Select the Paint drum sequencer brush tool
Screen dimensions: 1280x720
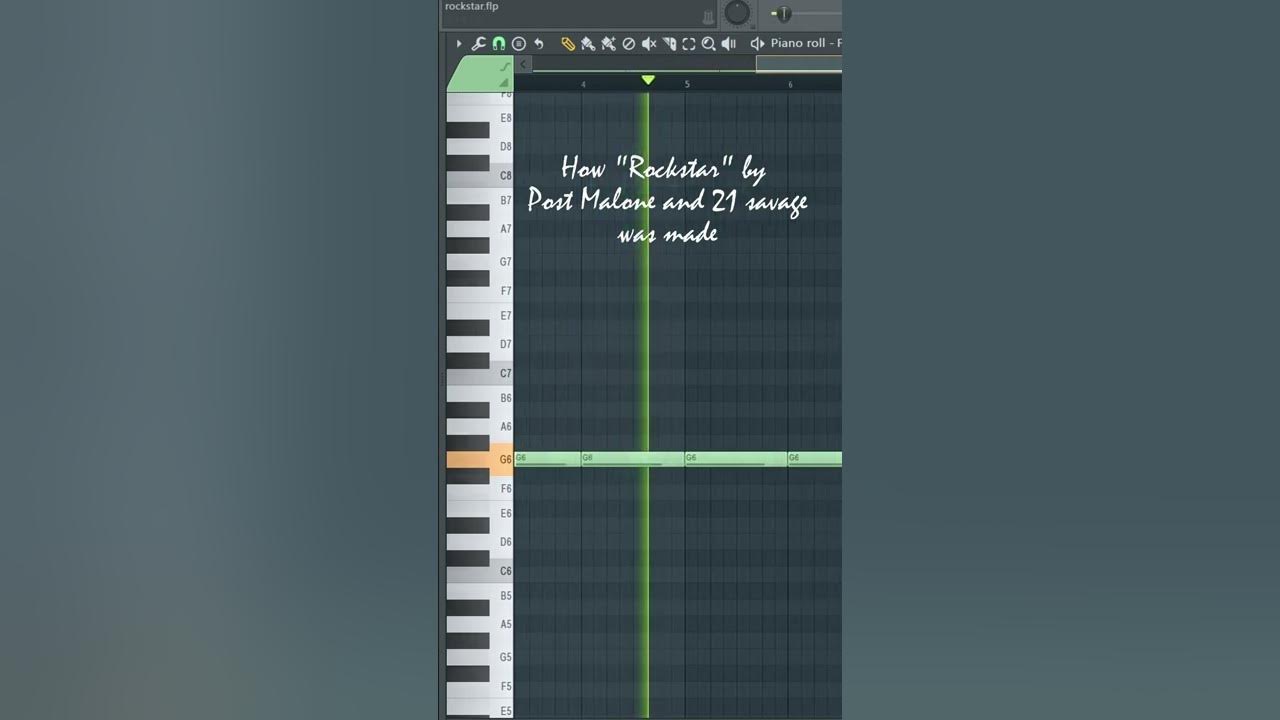pos(608,43)
